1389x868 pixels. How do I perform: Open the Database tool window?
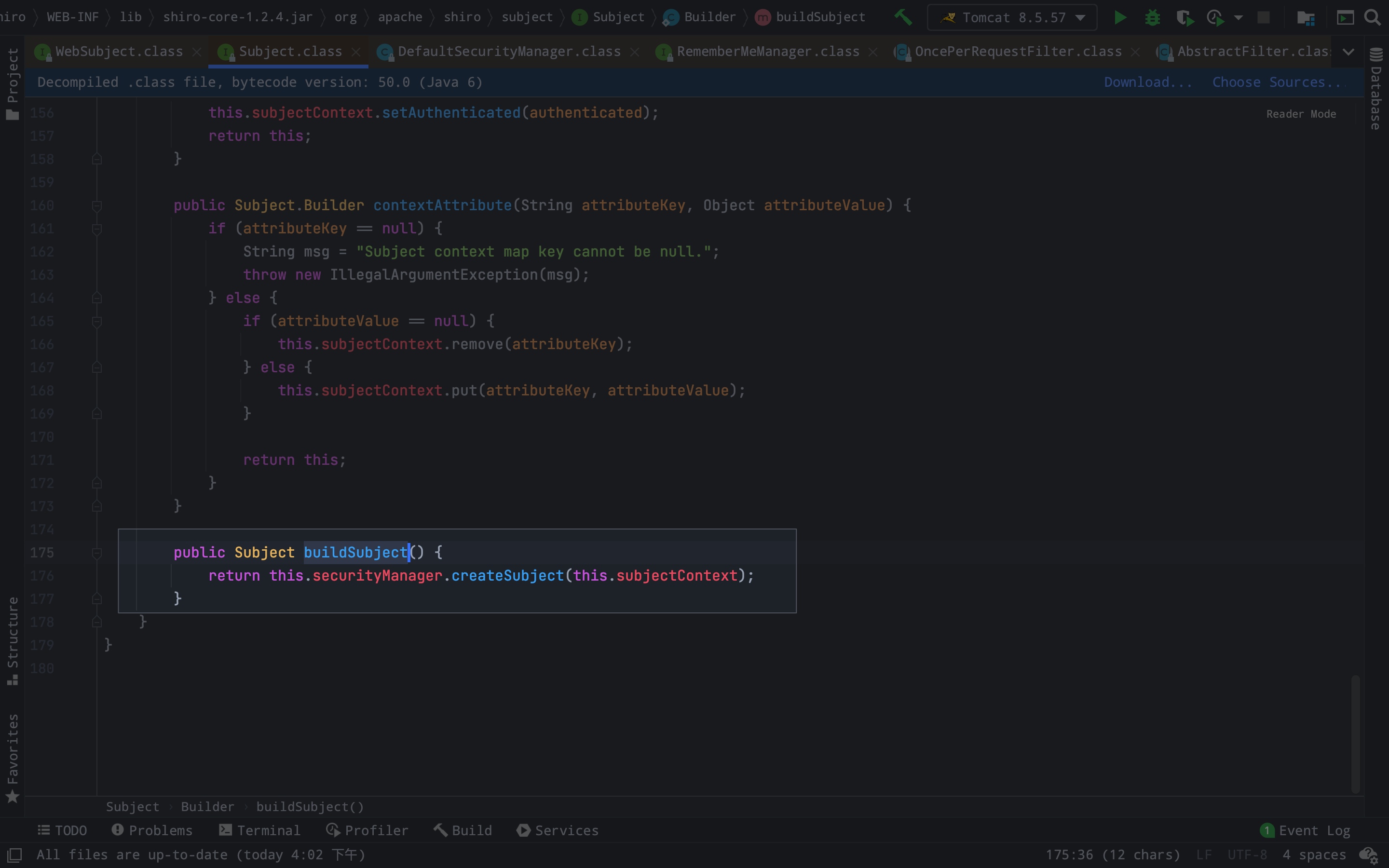tap(1376, 89)
